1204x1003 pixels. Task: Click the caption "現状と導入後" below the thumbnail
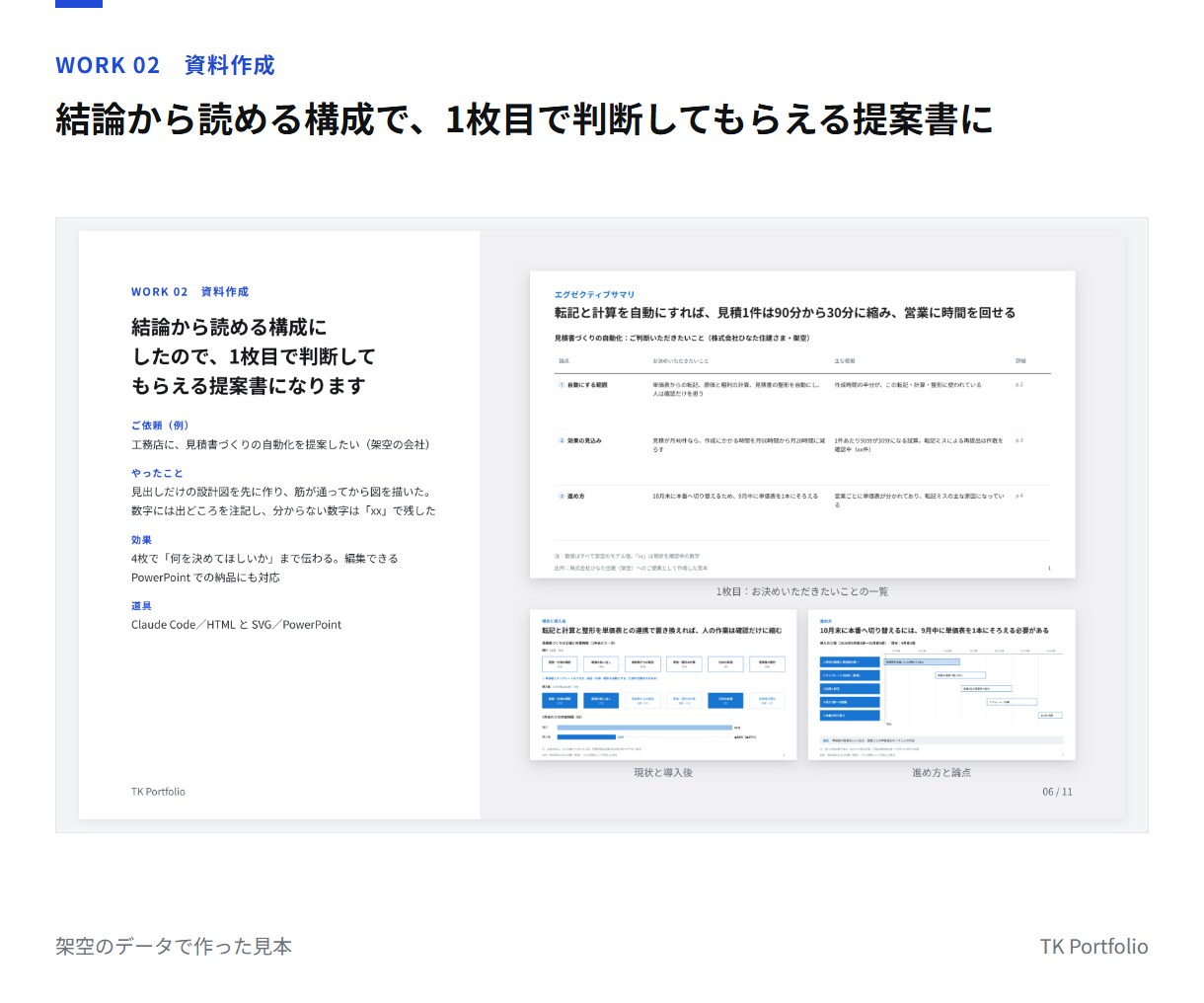coord(663,773)
